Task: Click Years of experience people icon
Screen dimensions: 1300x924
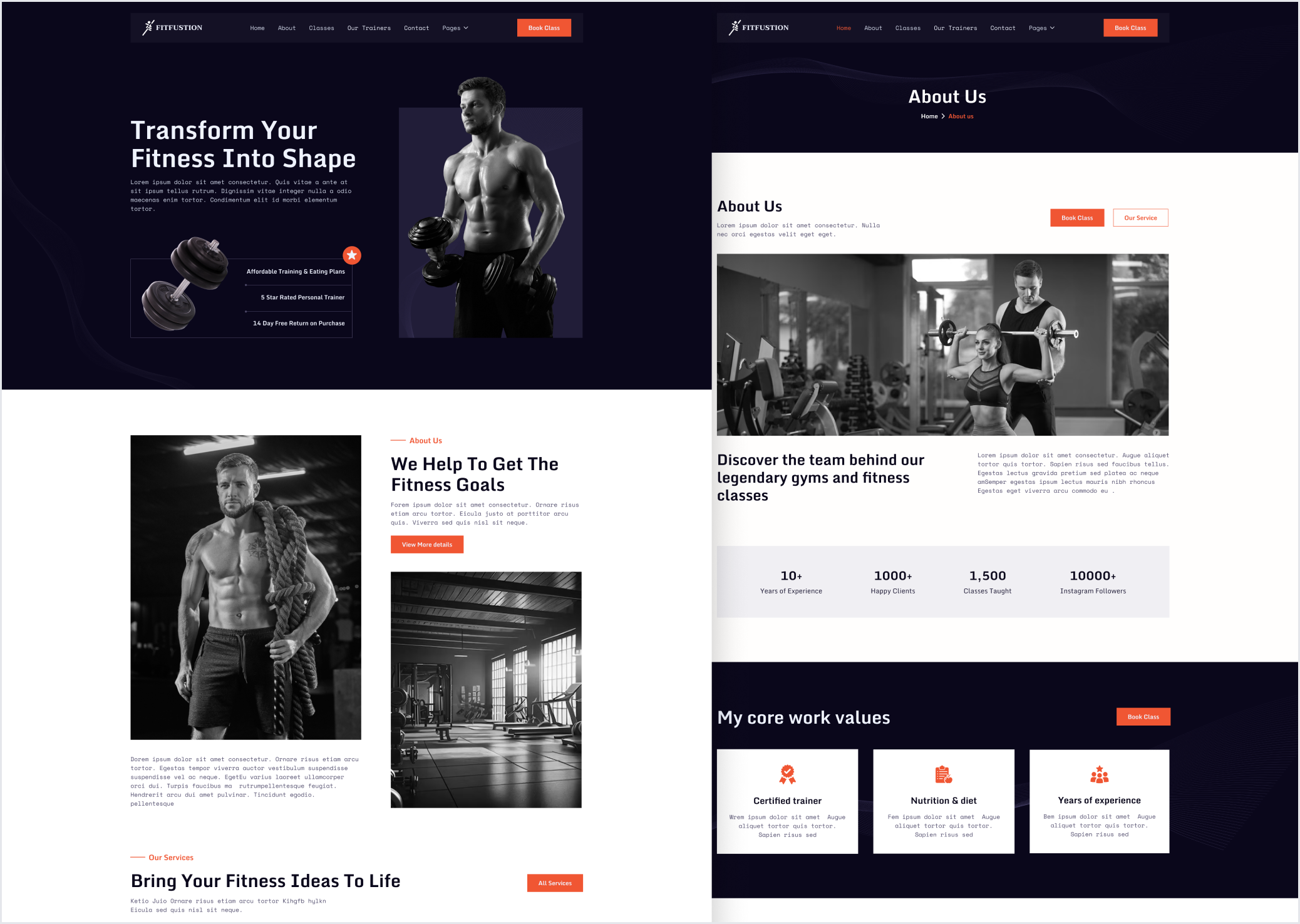Action: click(1099, 774)
